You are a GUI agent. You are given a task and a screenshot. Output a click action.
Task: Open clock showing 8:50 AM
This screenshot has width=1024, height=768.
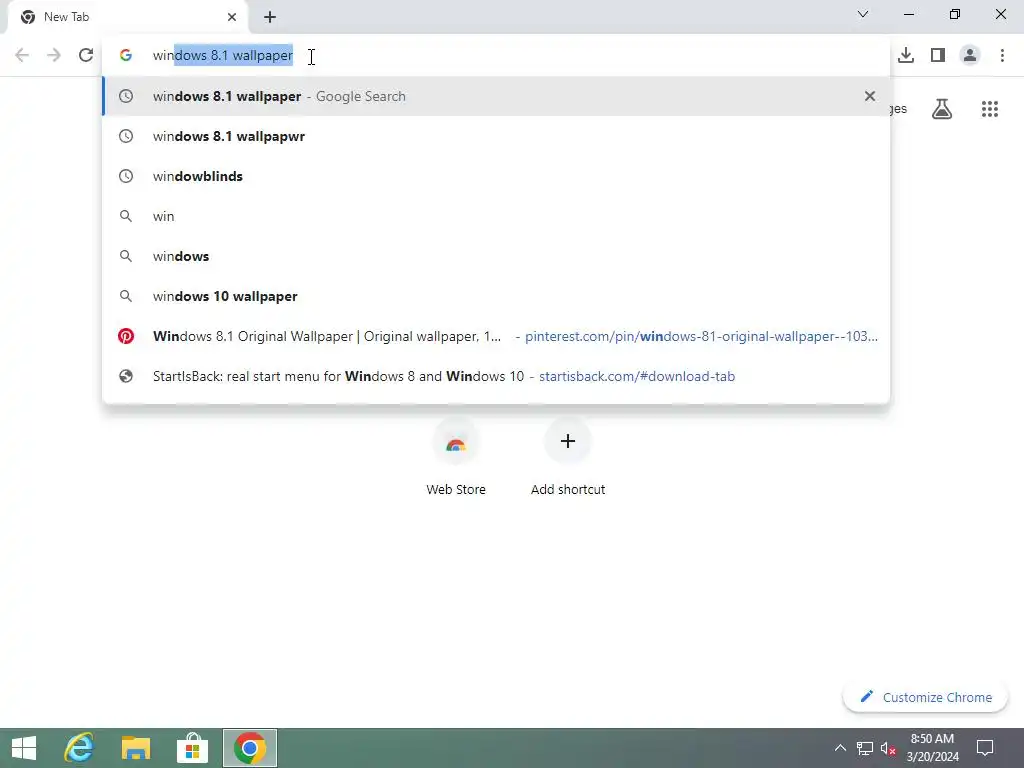[933, 748]
